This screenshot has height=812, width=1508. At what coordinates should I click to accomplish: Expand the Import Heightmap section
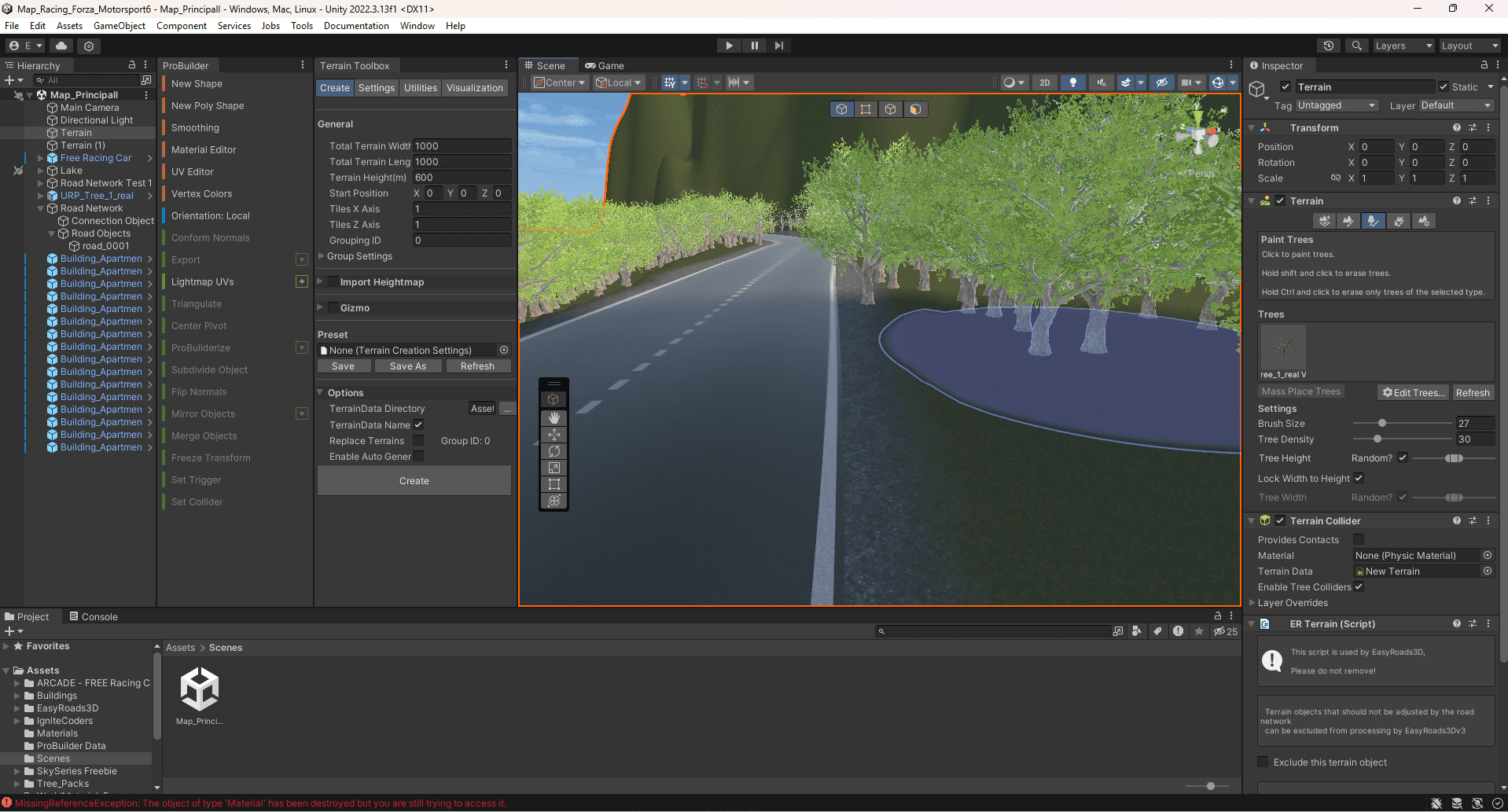pyautogui.click(x=321, y=281)
